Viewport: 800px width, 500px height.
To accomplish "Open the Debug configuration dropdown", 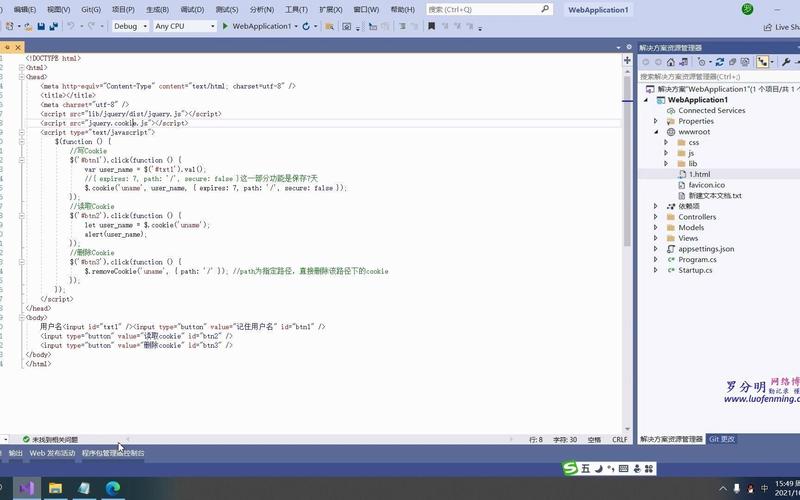I will click(x=130, y=26).
